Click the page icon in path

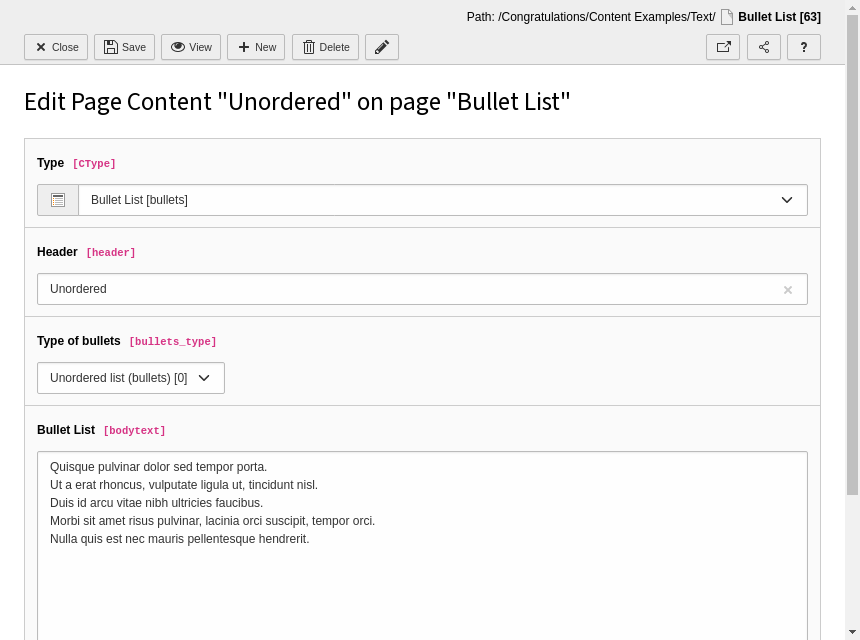(727, 17)
